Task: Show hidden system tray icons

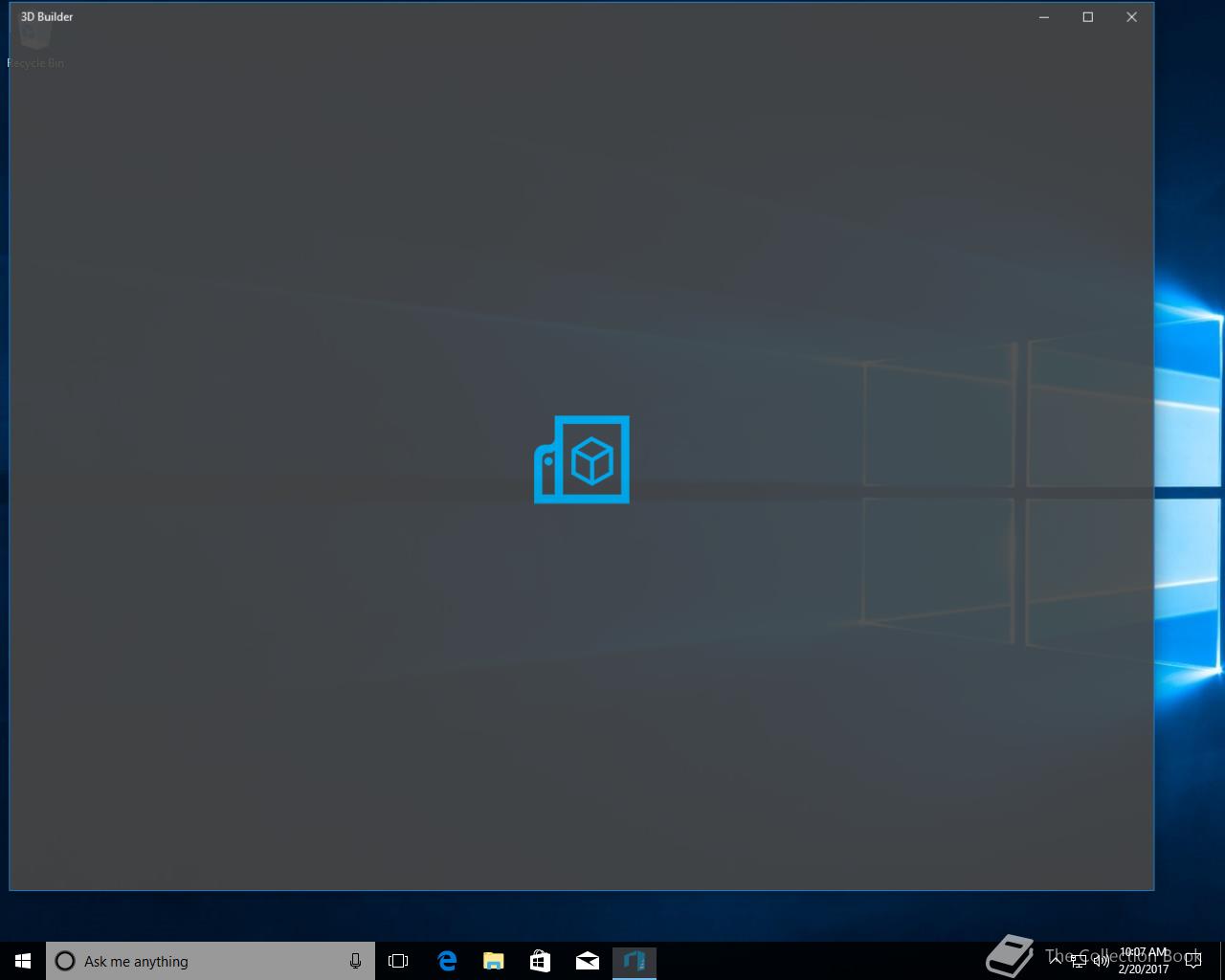Action: coord(1056,961)
